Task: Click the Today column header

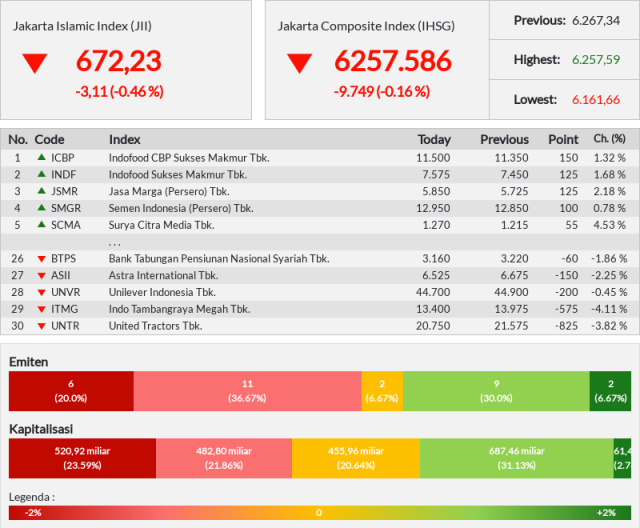Action: click(x=434, y=140)
